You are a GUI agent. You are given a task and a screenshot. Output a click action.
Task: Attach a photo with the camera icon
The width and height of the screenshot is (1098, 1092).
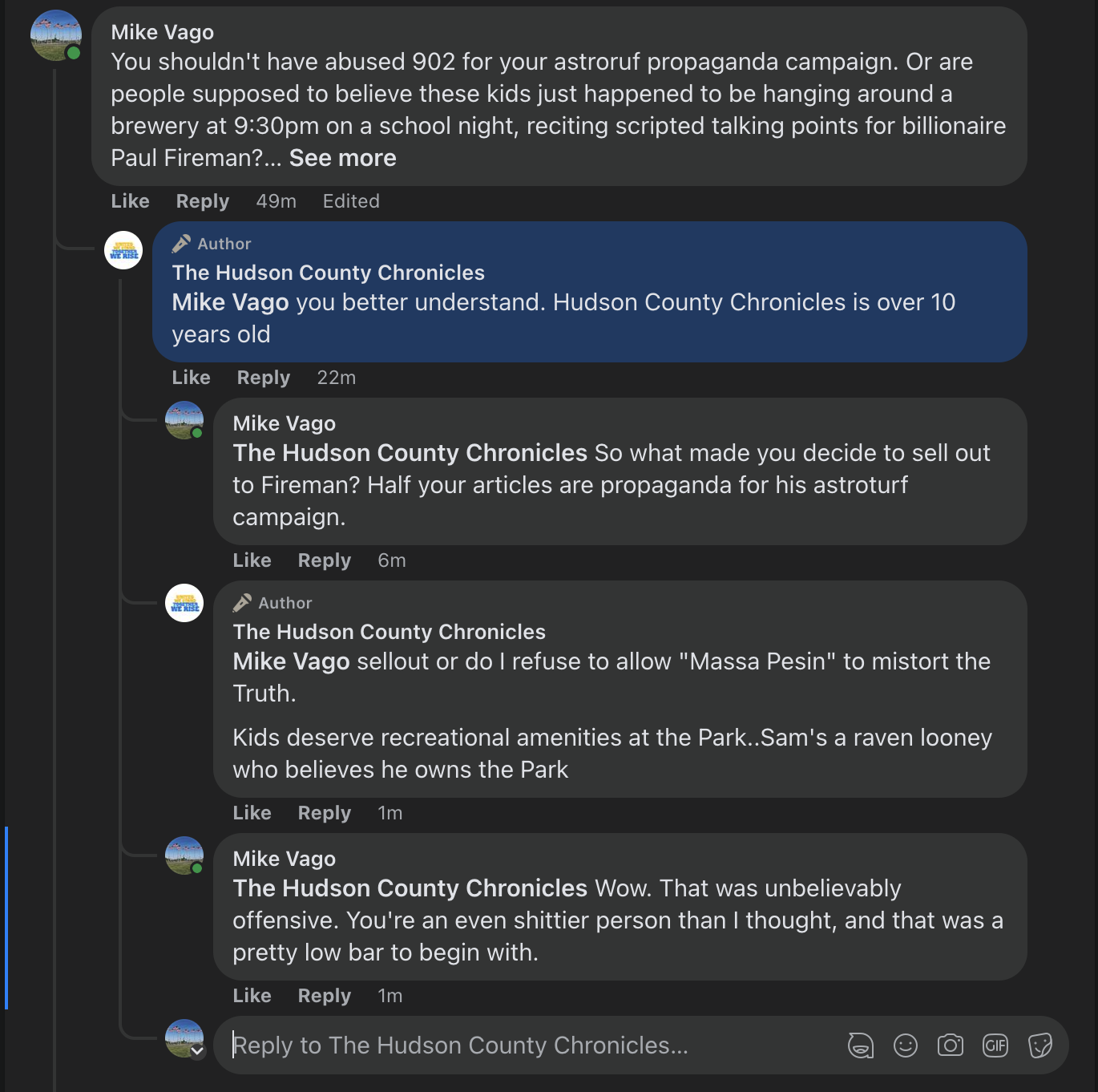[x=950, y=1045]
